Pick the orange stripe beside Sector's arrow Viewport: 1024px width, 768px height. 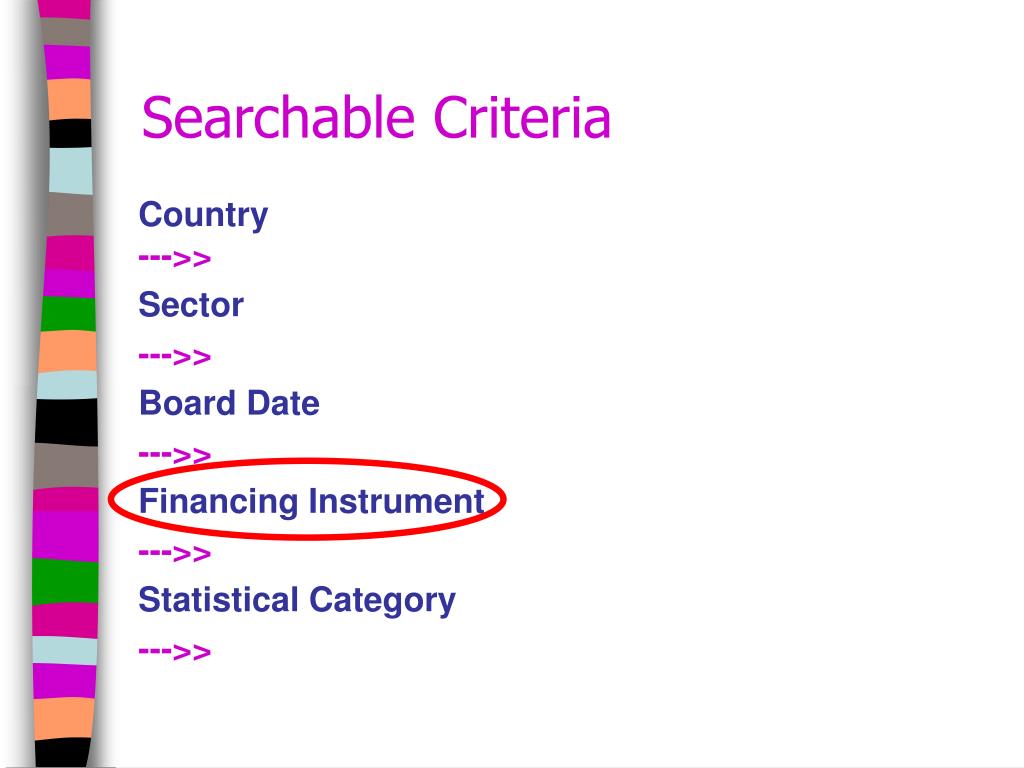(67, 352)
